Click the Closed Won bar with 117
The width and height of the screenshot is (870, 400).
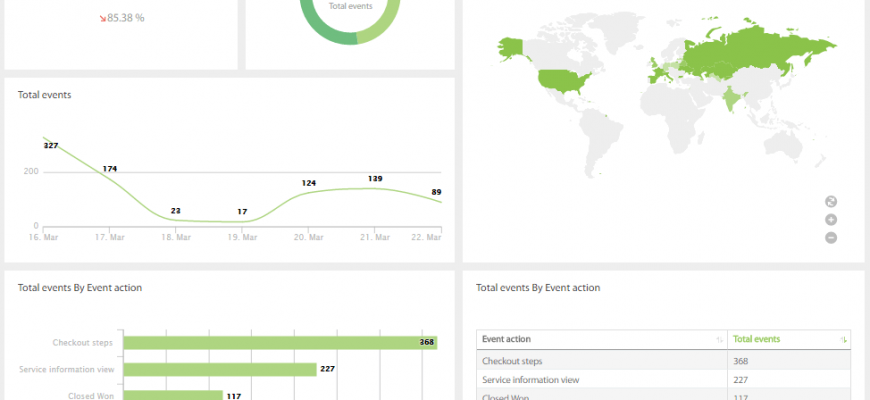coord(172,395)
